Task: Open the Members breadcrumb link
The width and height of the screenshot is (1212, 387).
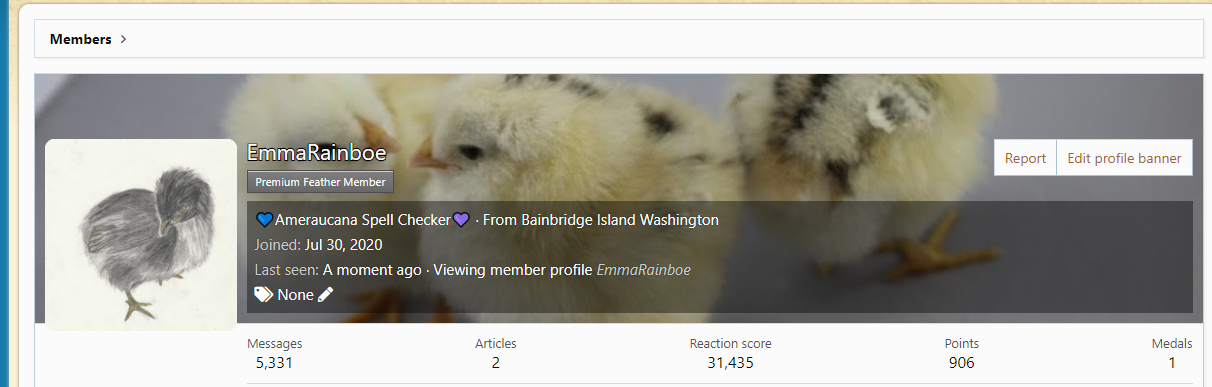Action: point(80,39)
